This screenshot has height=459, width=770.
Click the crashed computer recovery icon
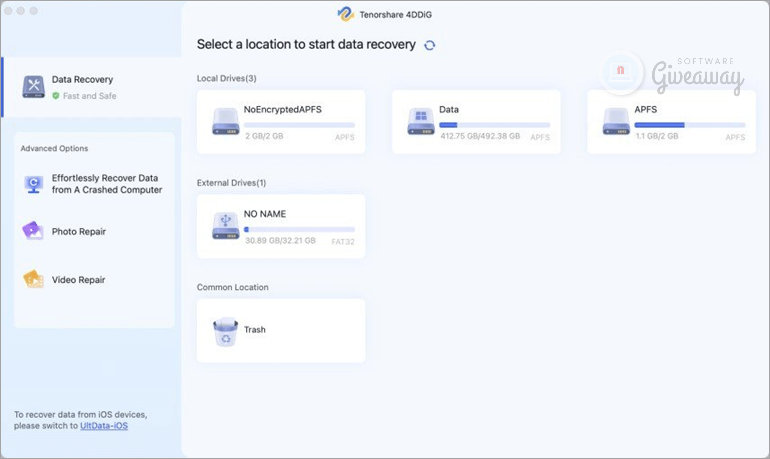pyautogui.click(x=33, y=184)
